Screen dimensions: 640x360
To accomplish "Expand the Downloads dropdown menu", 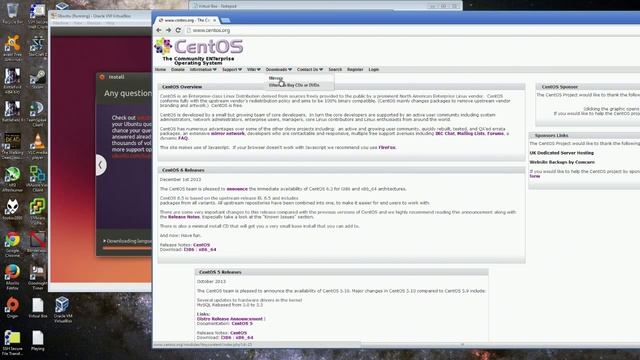I will [x=278, y=70].
